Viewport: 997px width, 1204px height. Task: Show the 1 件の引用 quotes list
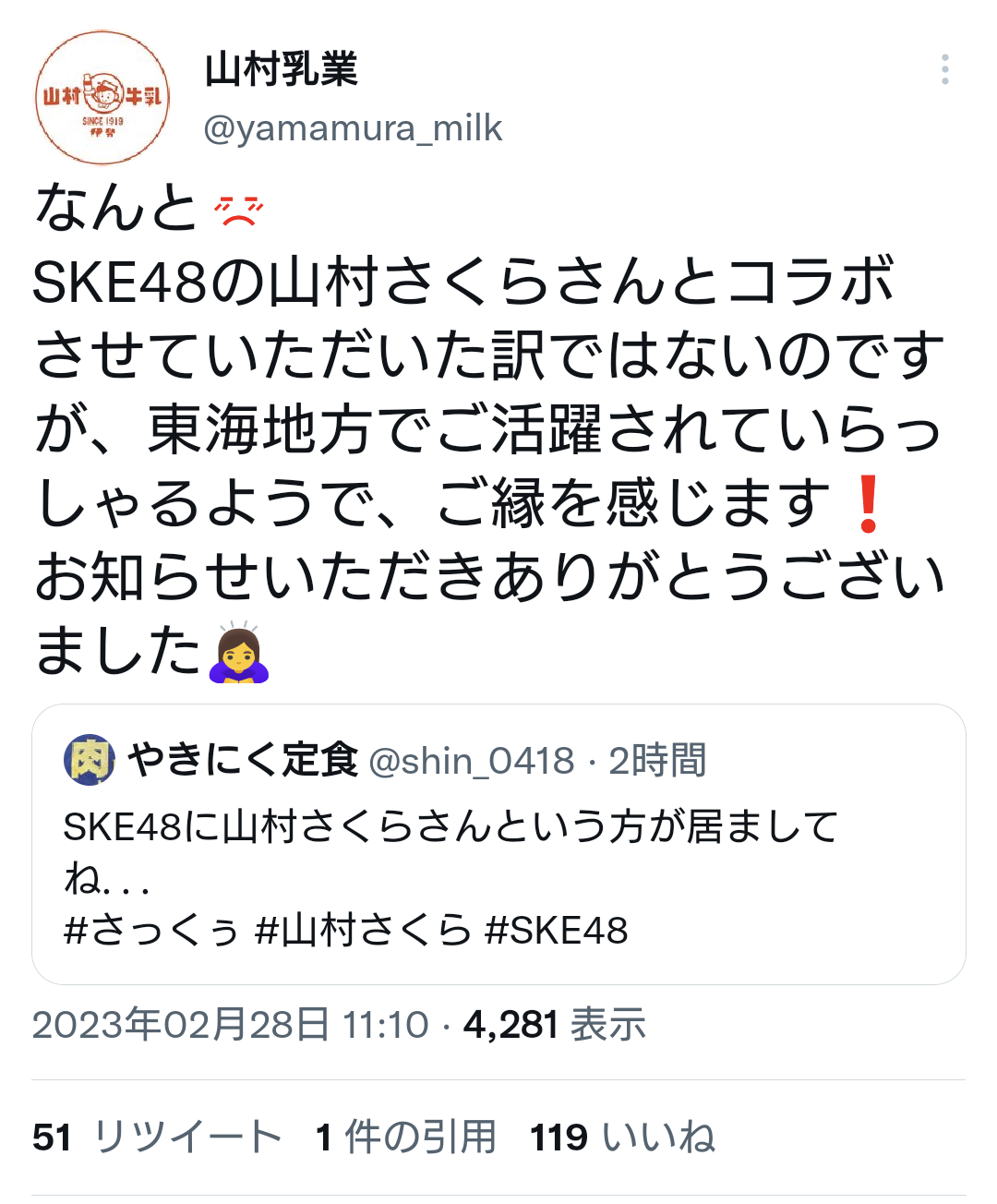click(x=405, y=1137)
